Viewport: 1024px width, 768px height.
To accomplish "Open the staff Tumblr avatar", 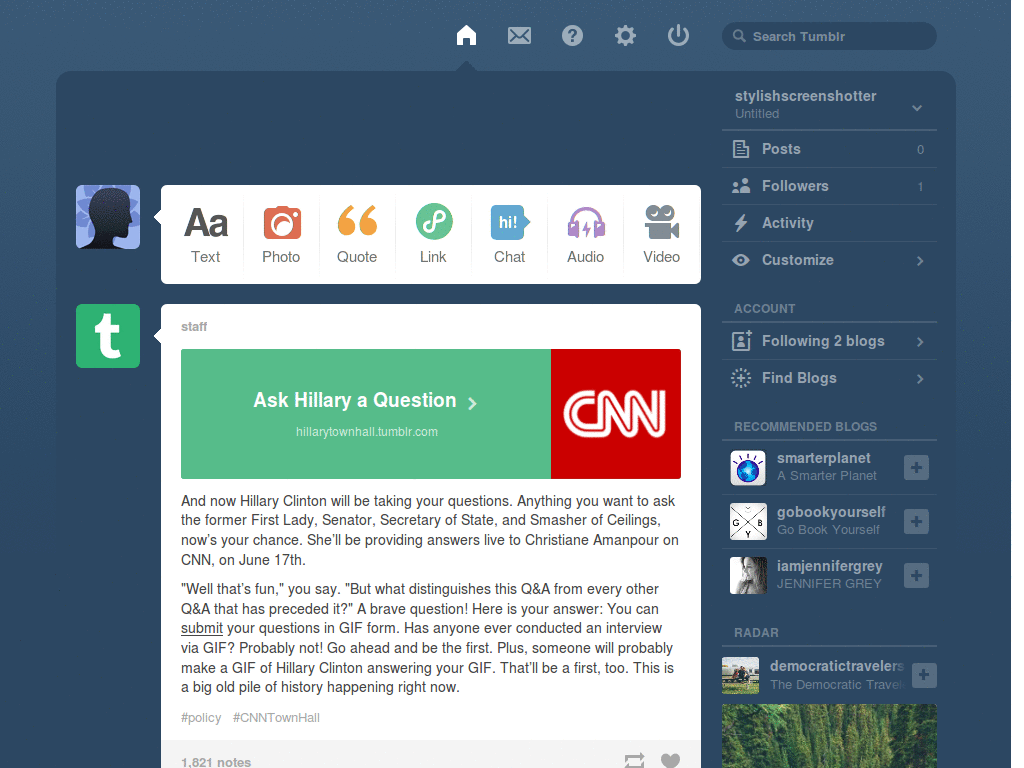I will (x=108, y=336).
